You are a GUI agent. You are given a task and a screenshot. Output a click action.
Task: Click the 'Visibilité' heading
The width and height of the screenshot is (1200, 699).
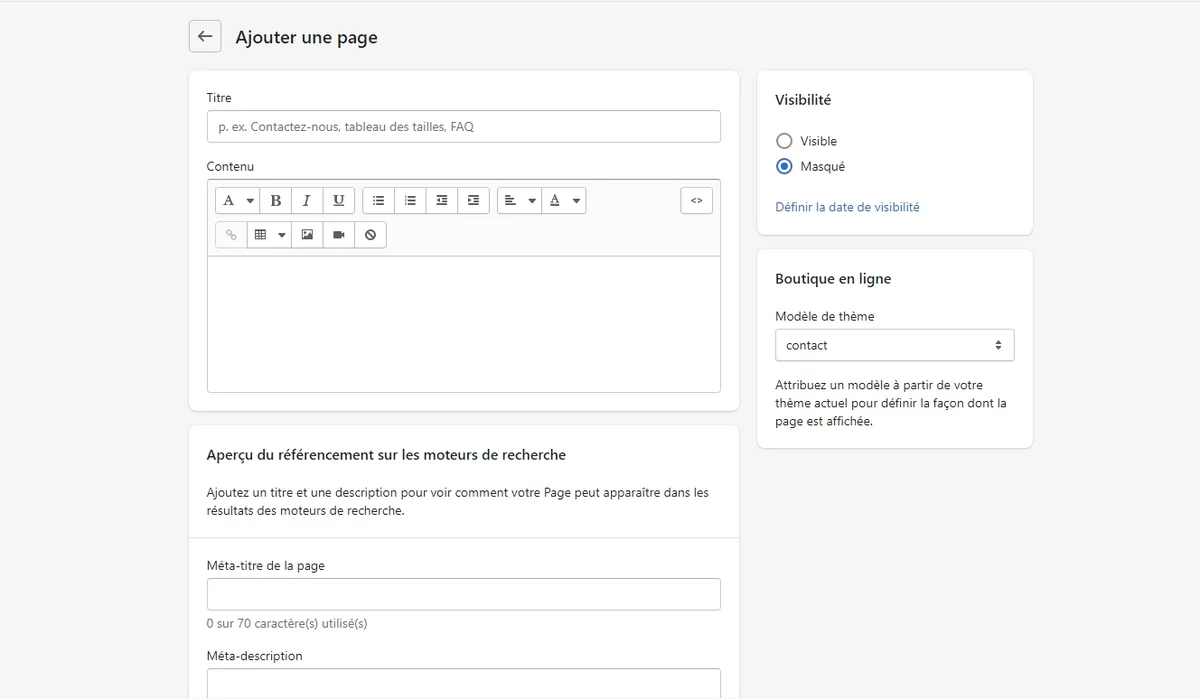(803, 100)
